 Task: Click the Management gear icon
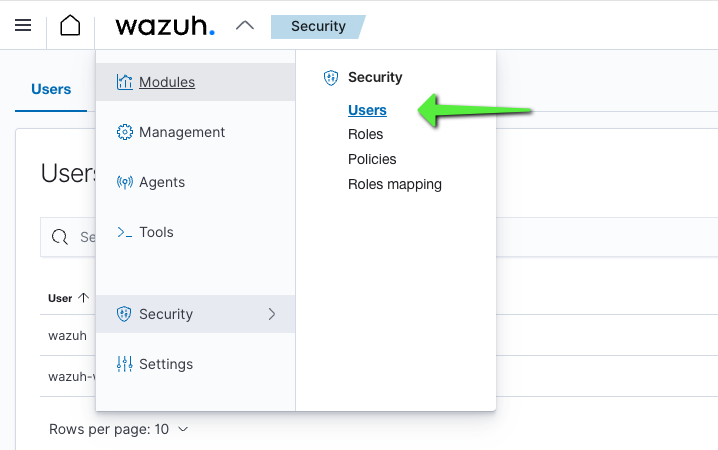[x=125, y=132]
